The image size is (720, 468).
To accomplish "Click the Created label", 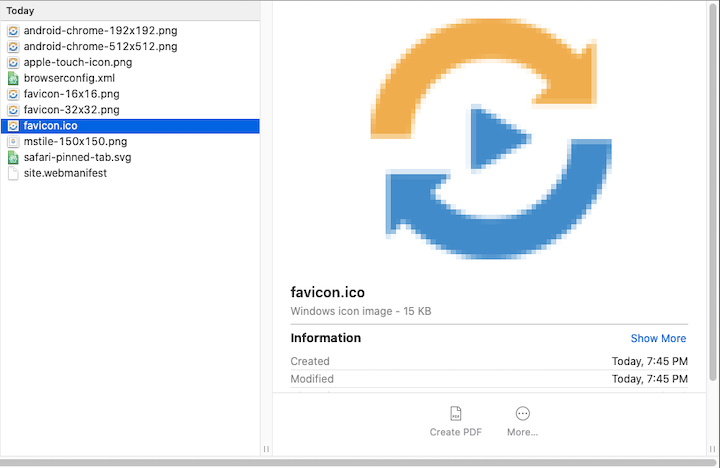I will pyautogui.click(x=310, y=361).
